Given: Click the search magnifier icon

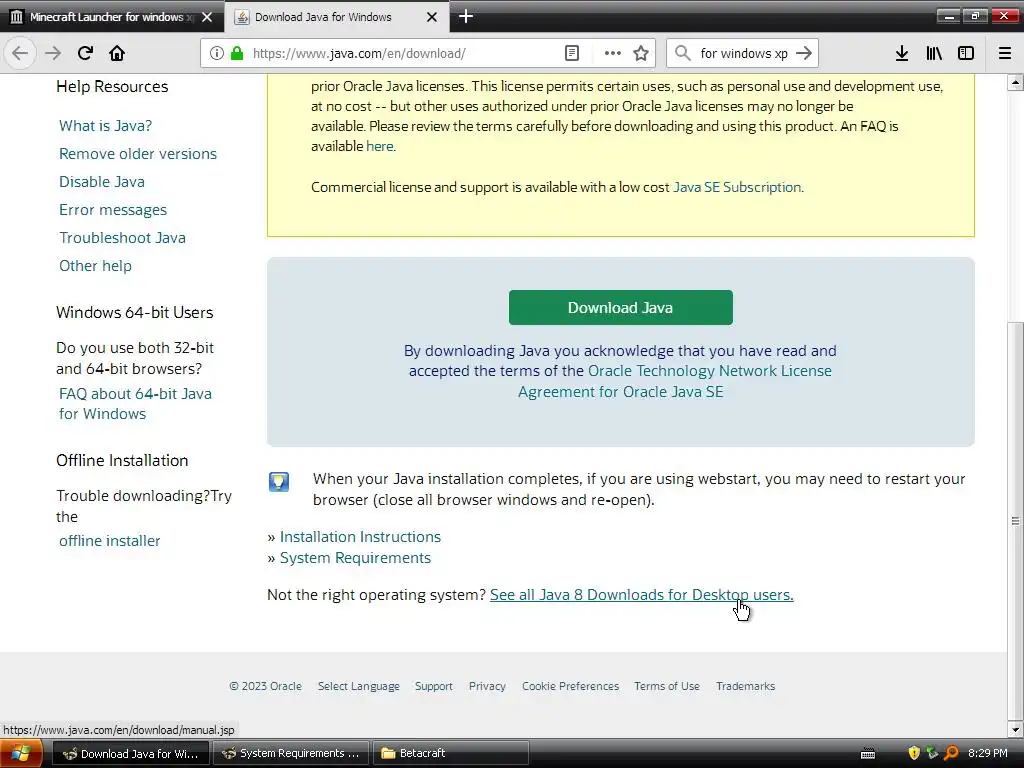Looking at the screenshot, I should click(682, 53).
